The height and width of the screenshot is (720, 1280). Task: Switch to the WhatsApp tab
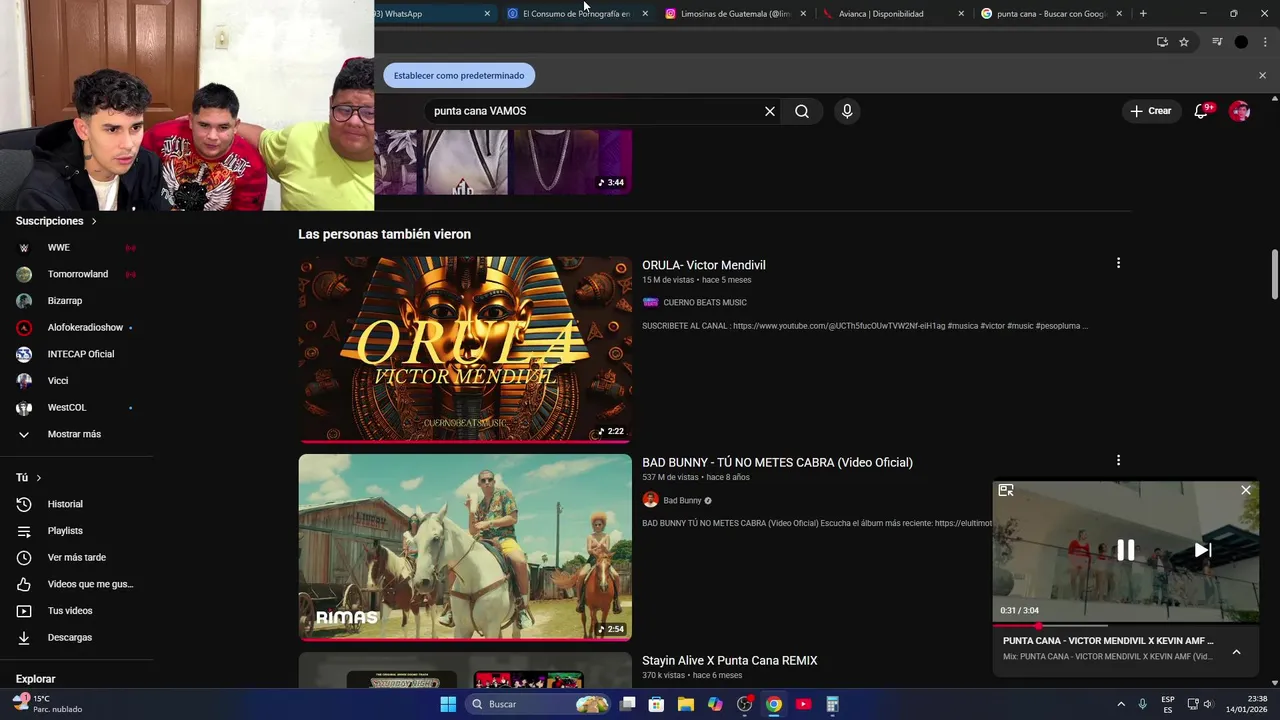[x=430, y=14]
